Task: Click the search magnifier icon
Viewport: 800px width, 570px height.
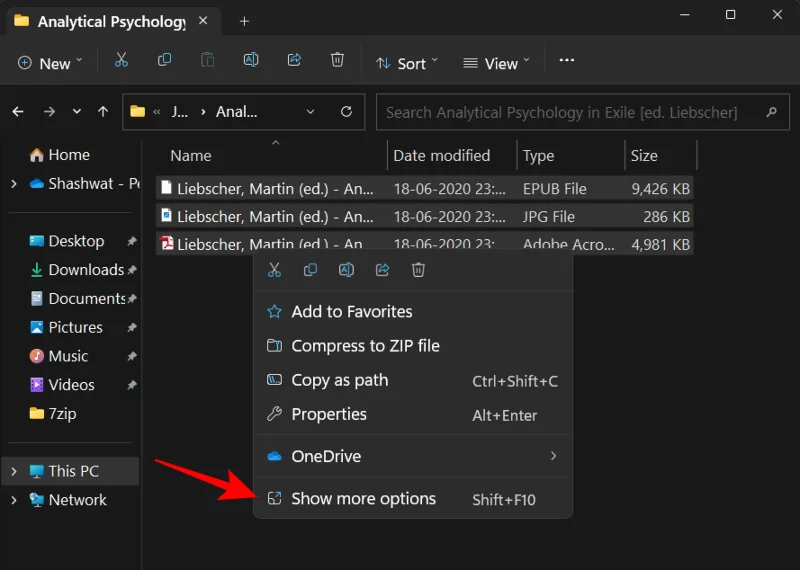Action: 771,112
